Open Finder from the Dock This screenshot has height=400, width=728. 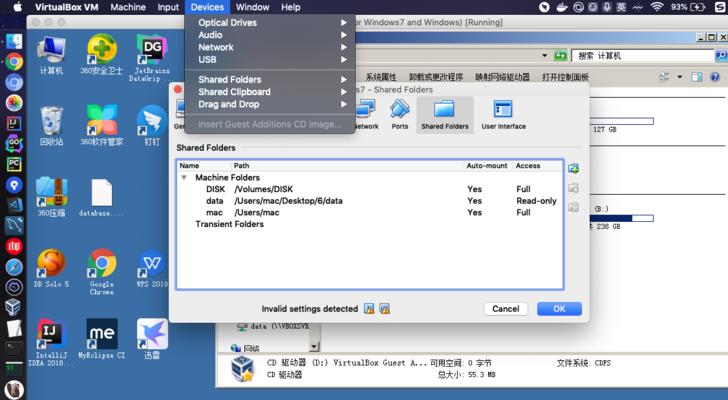14,42
